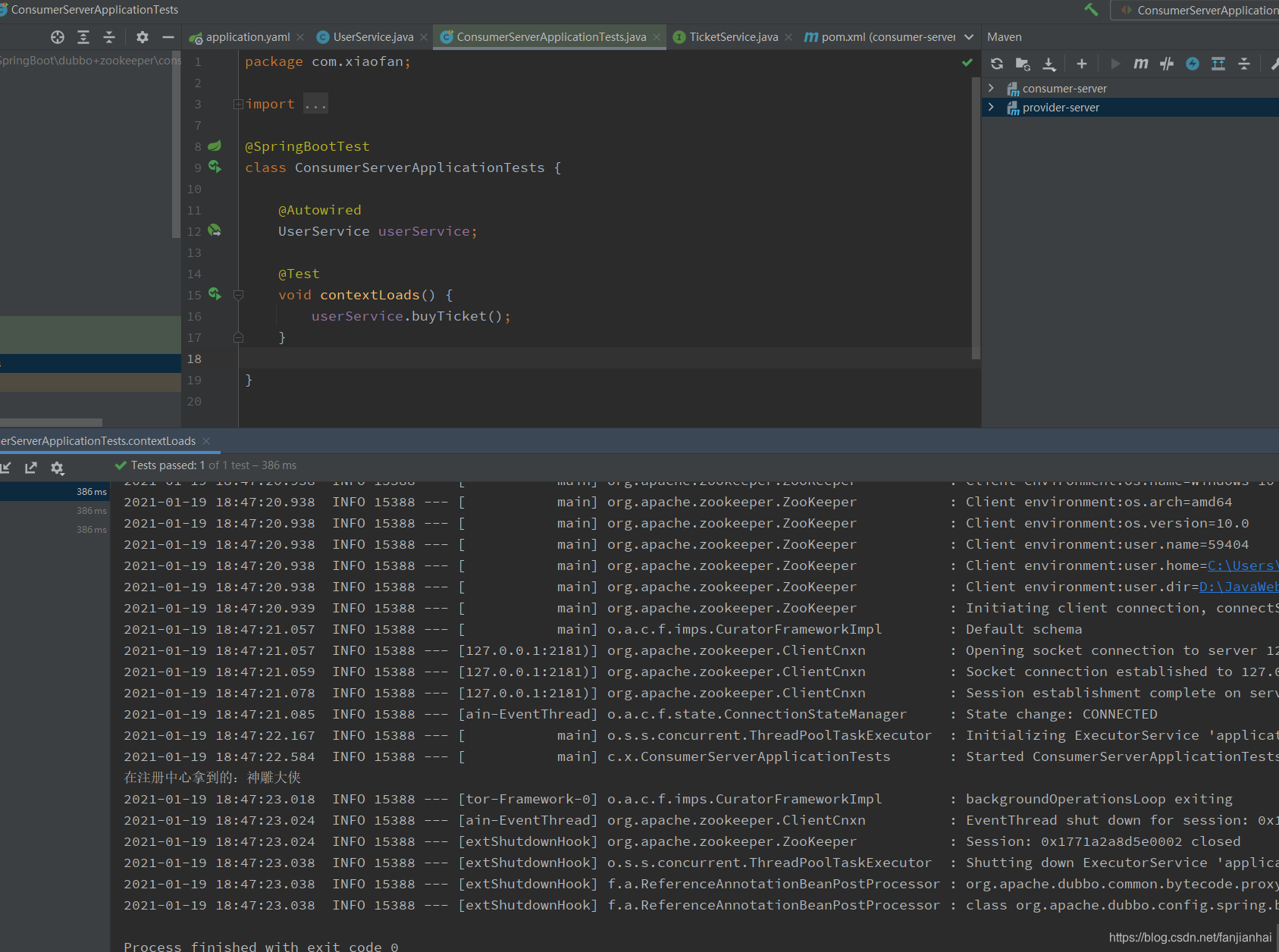Click Maven Download Sources icon
Viewport: 1279px width, 952px height.
[x=1049, y=64]
